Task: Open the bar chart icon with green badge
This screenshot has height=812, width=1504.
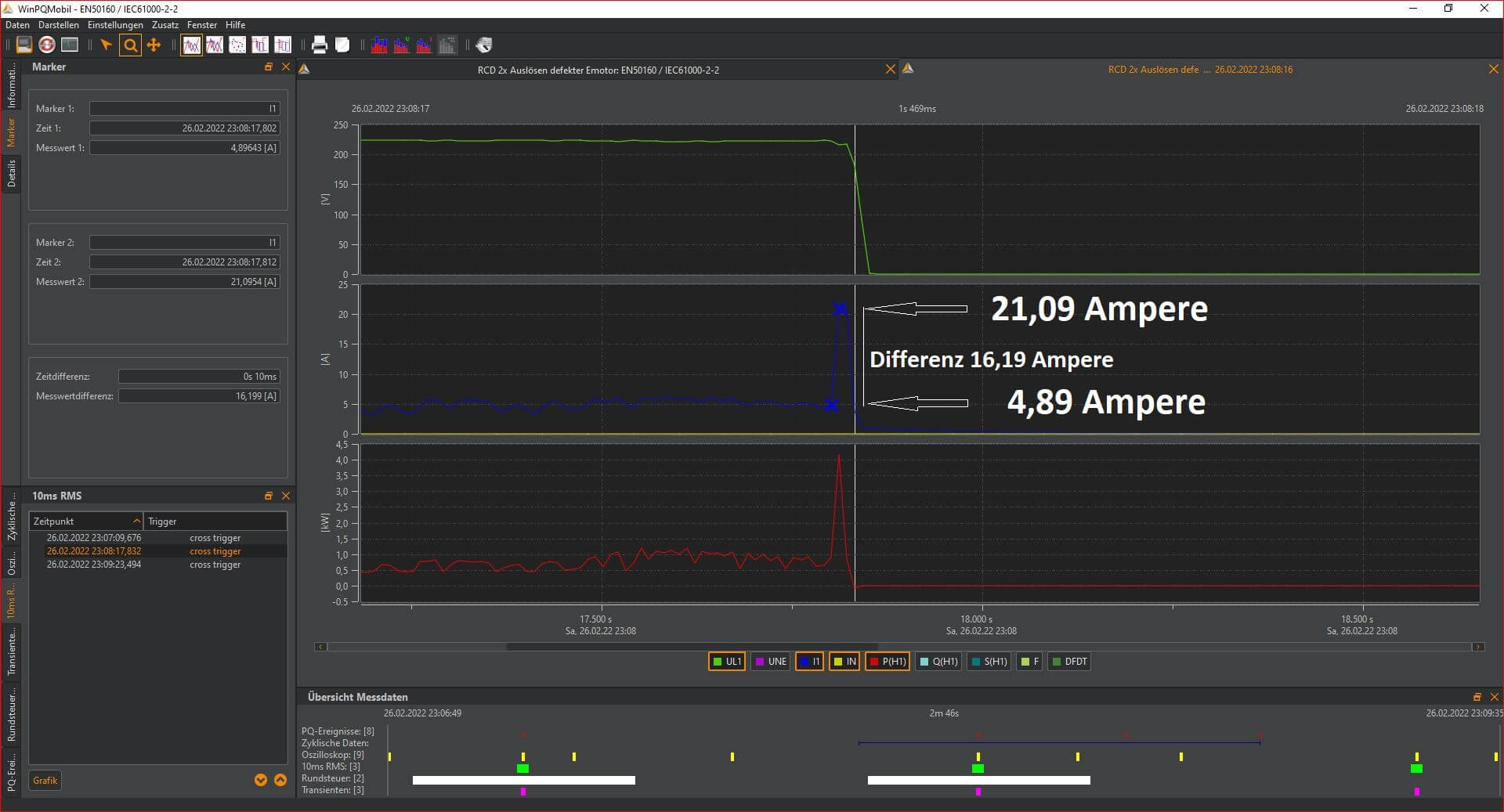Action: (402, 45)
